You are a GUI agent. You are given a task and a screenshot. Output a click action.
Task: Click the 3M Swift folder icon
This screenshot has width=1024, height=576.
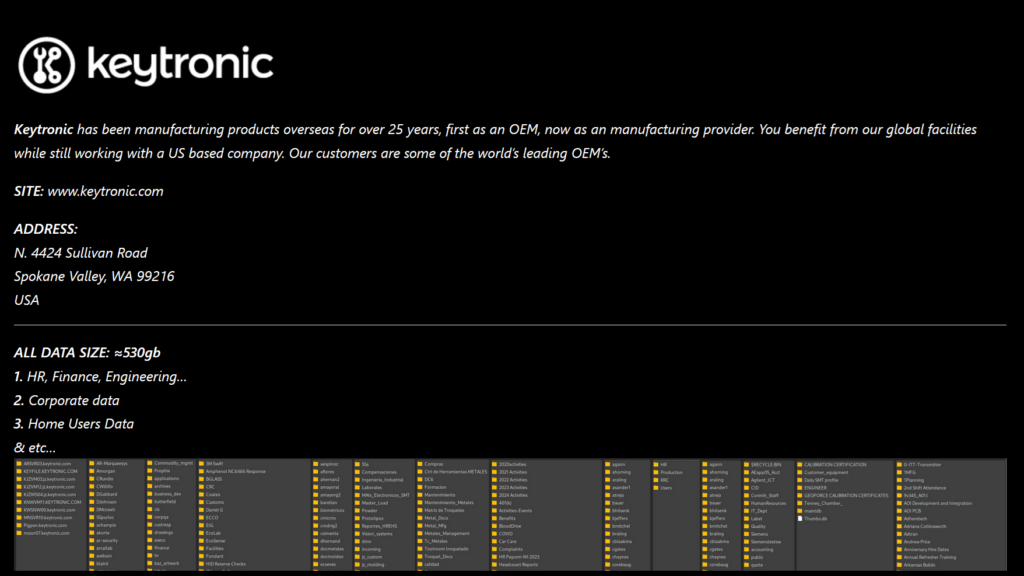(x=201, y=465)
